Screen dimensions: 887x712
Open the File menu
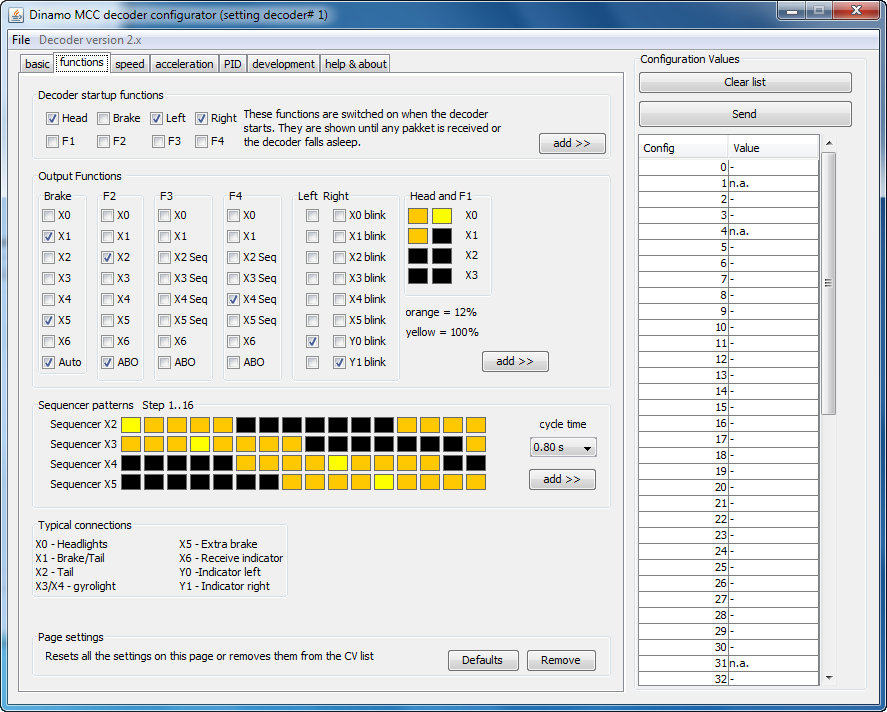(21, 39)
